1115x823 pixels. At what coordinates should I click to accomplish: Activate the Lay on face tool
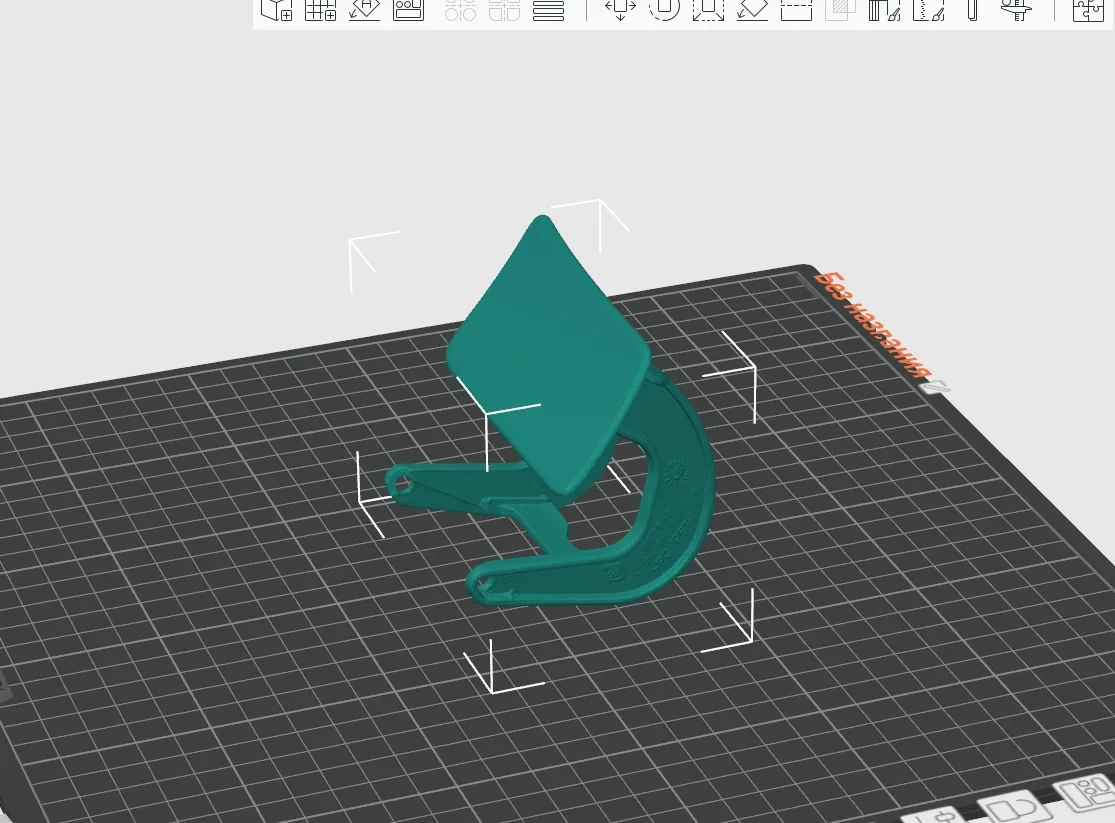pyautogui.click(x=752, y=9)
